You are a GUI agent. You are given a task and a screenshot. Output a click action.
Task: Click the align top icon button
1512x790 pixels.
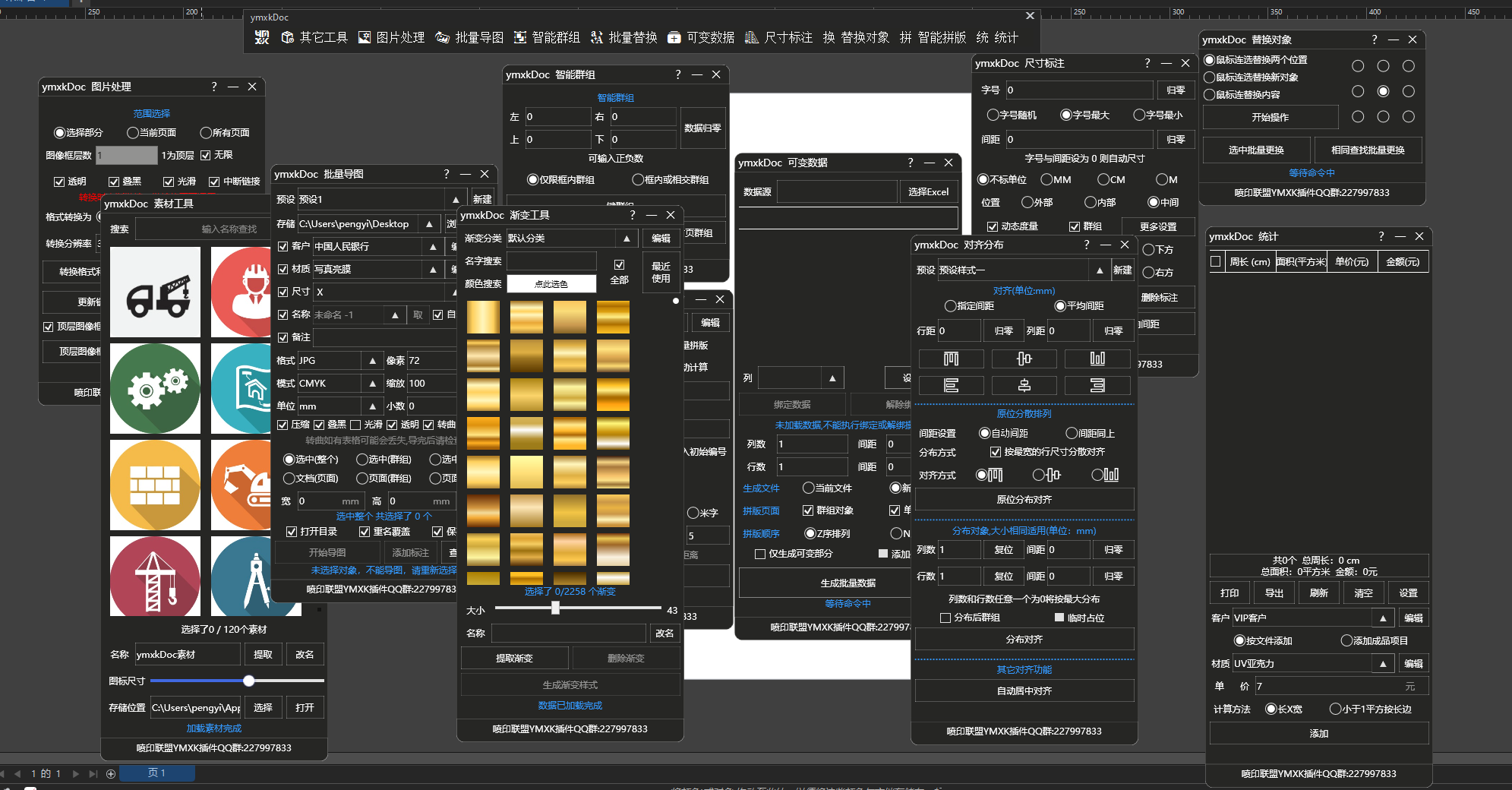point(951,359)
